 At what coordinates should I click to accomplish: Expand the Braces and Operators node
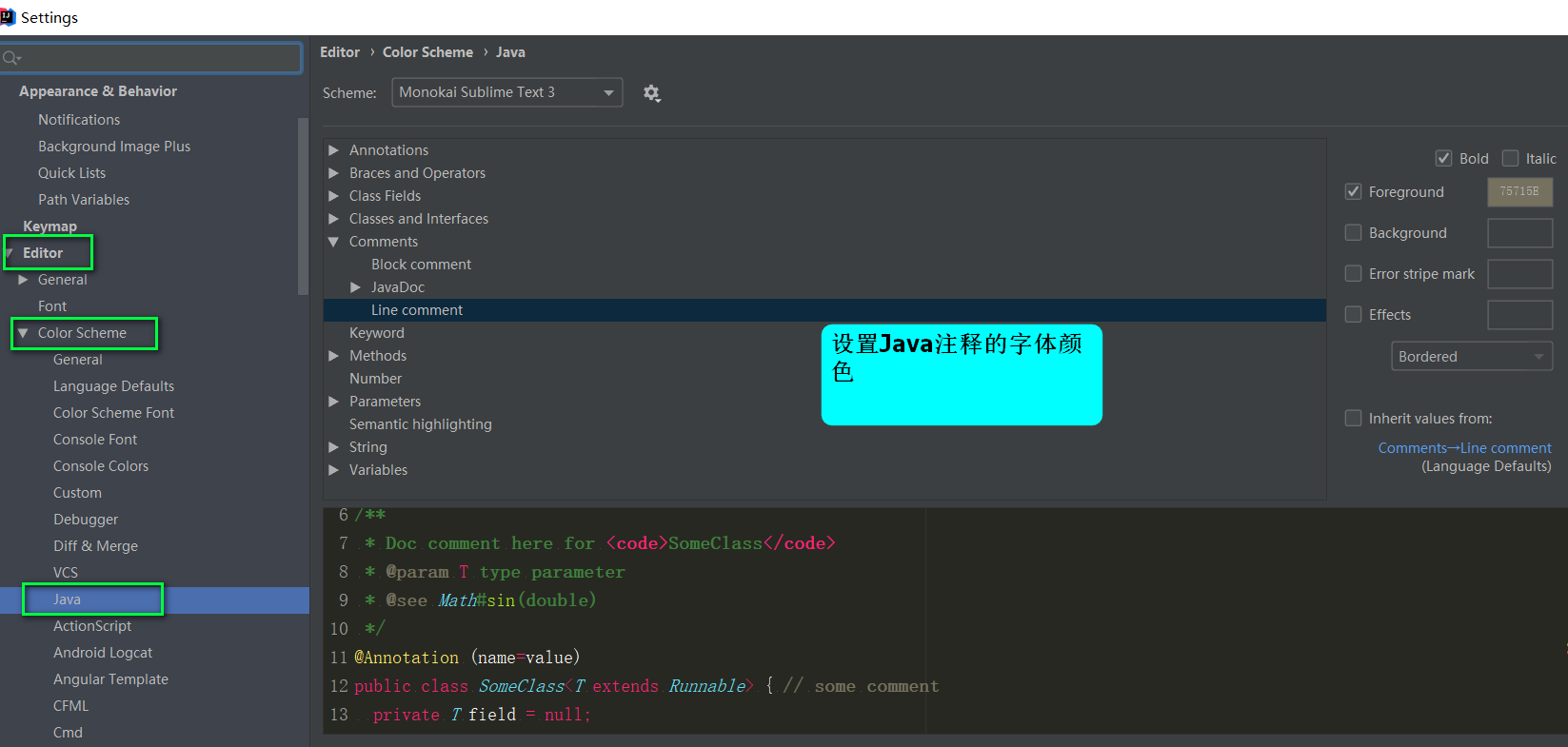[x=333, y=173]
